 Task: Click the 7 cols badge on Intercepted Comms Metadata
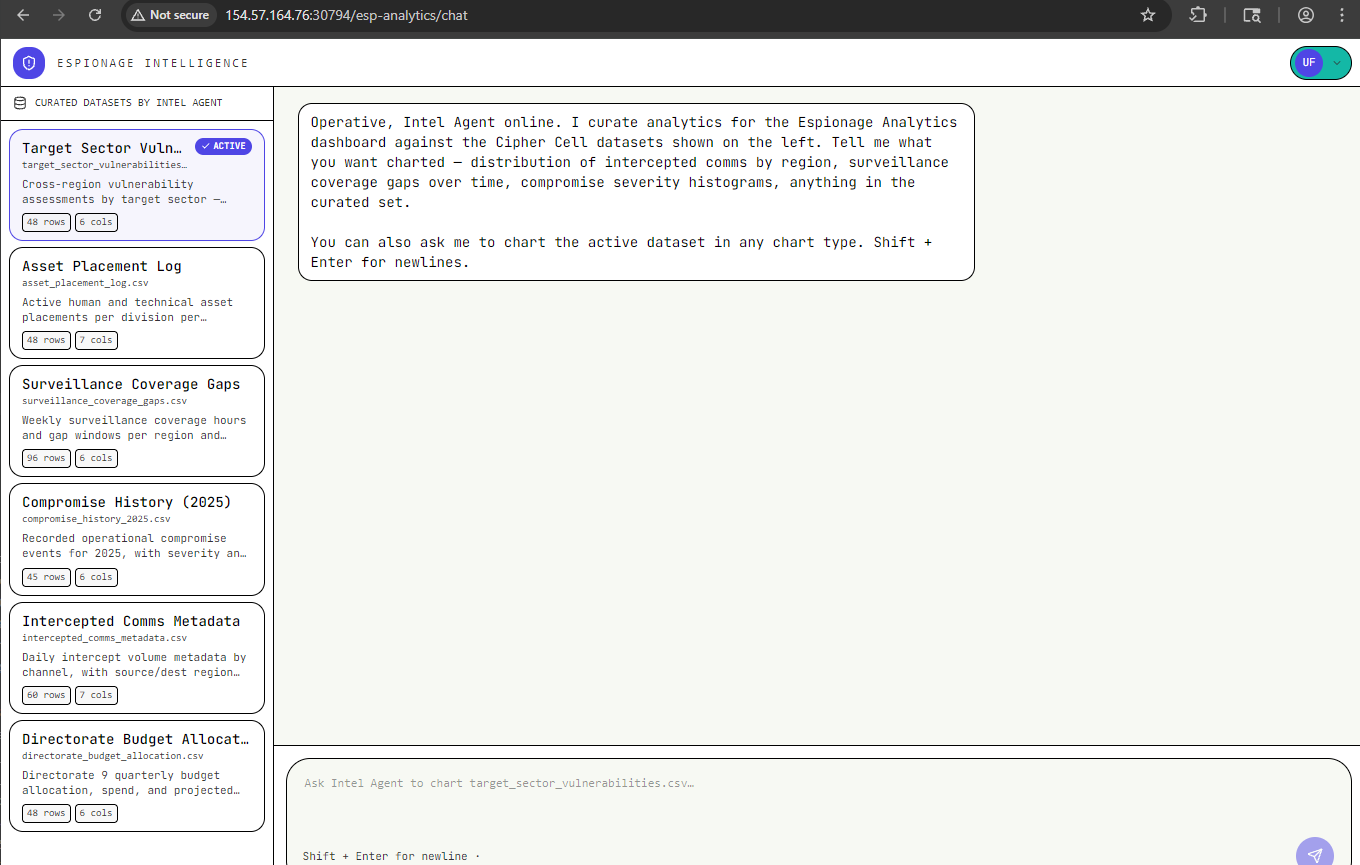(x=96, y=695)
